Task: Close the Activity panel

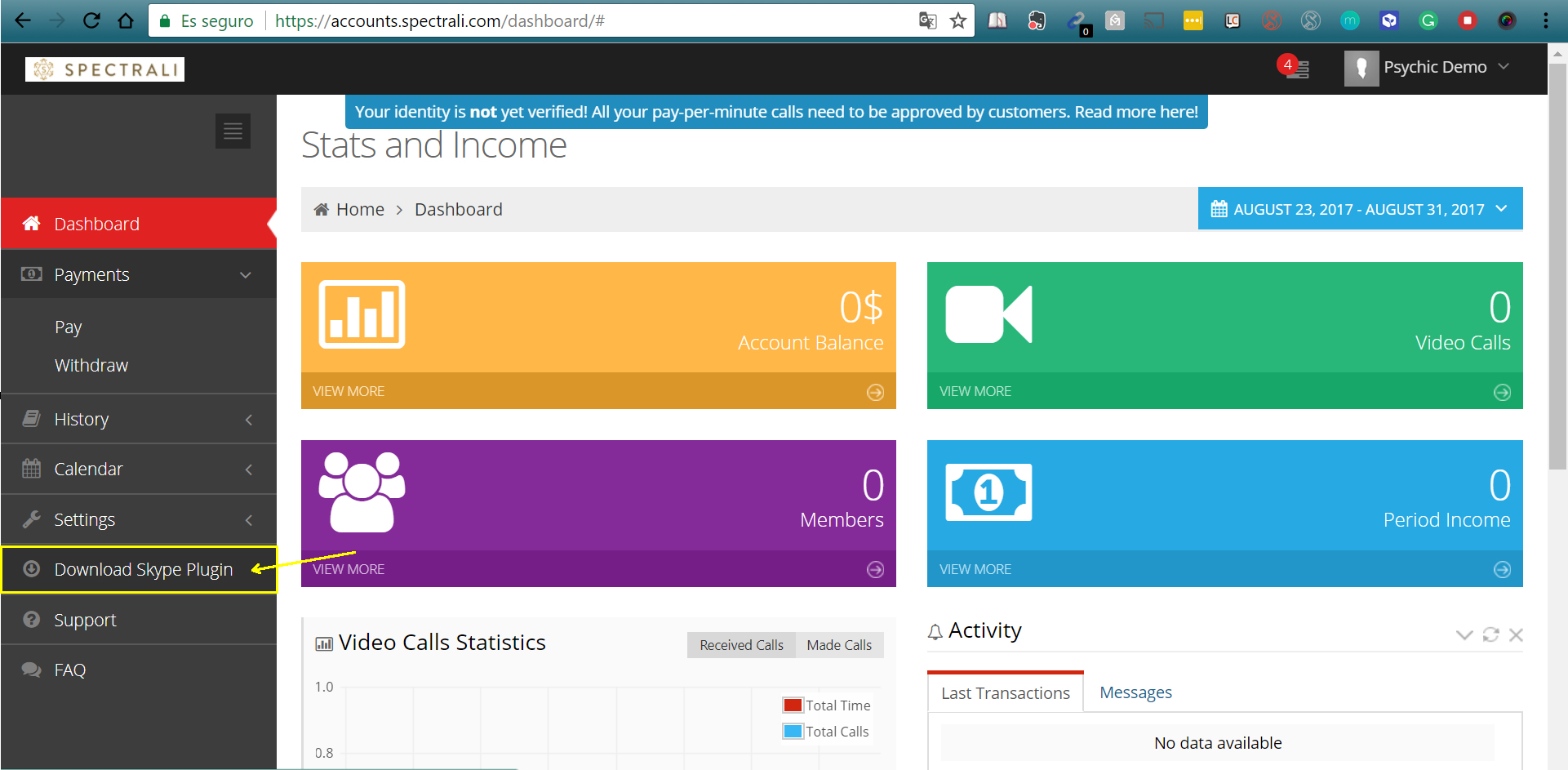Action: (x=1516, y=634)
